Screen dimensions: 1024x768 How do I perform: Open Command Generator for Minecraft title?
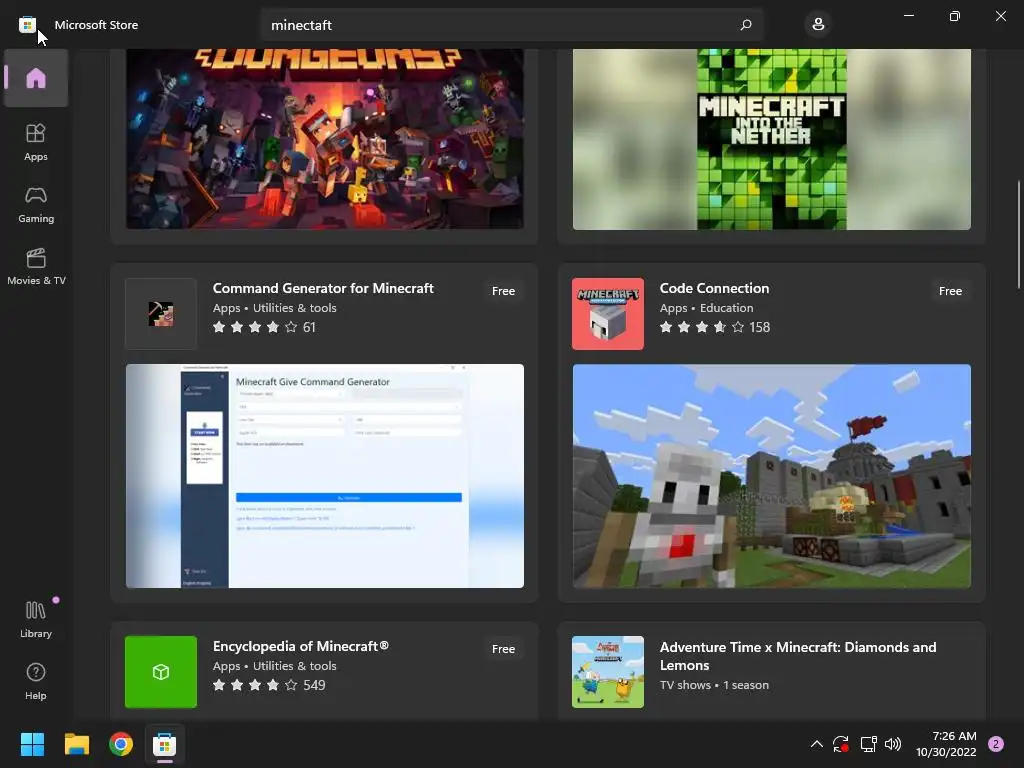click(323, 288)
